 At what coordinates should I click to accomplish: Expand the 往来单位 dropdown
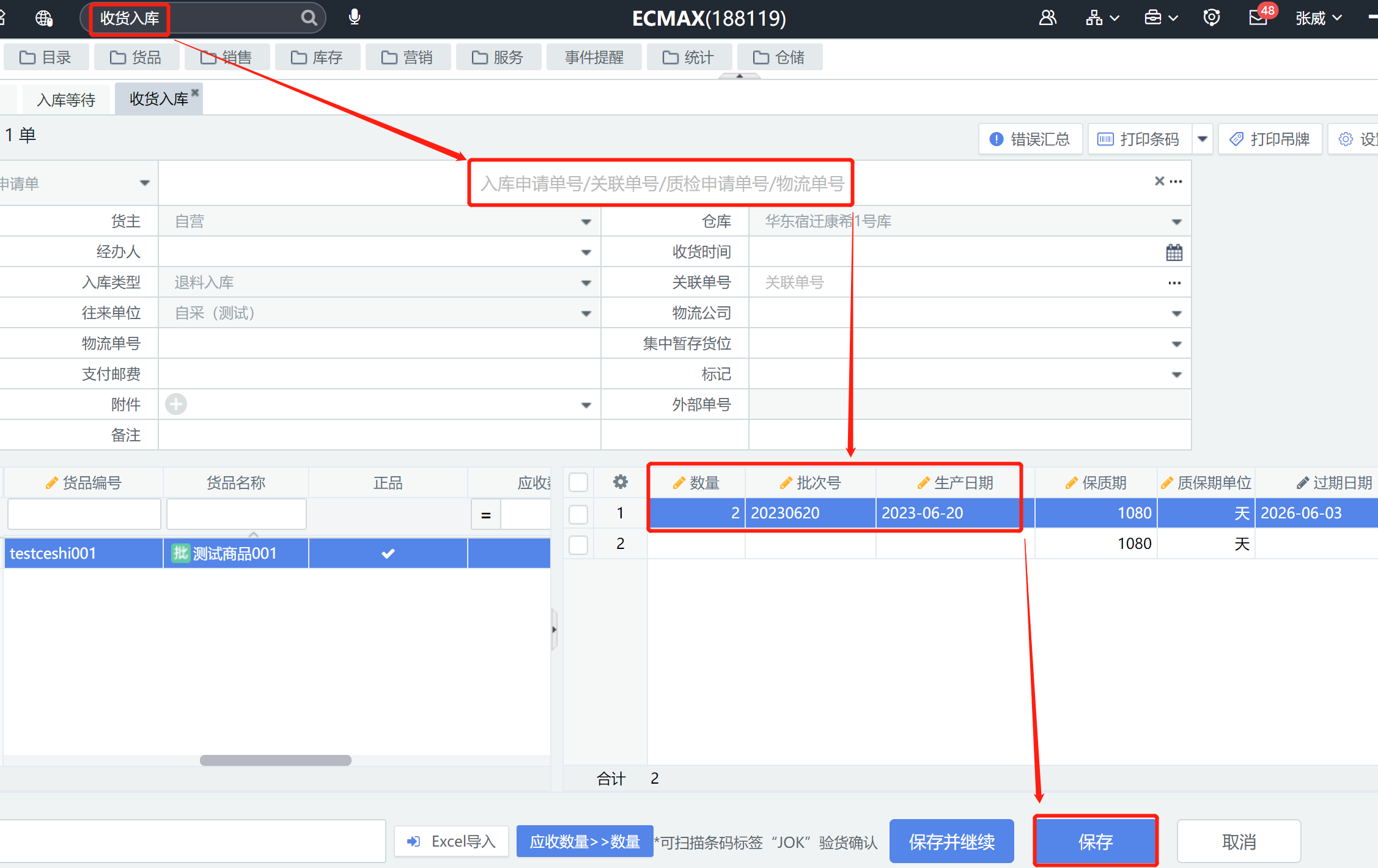(586, 313)
